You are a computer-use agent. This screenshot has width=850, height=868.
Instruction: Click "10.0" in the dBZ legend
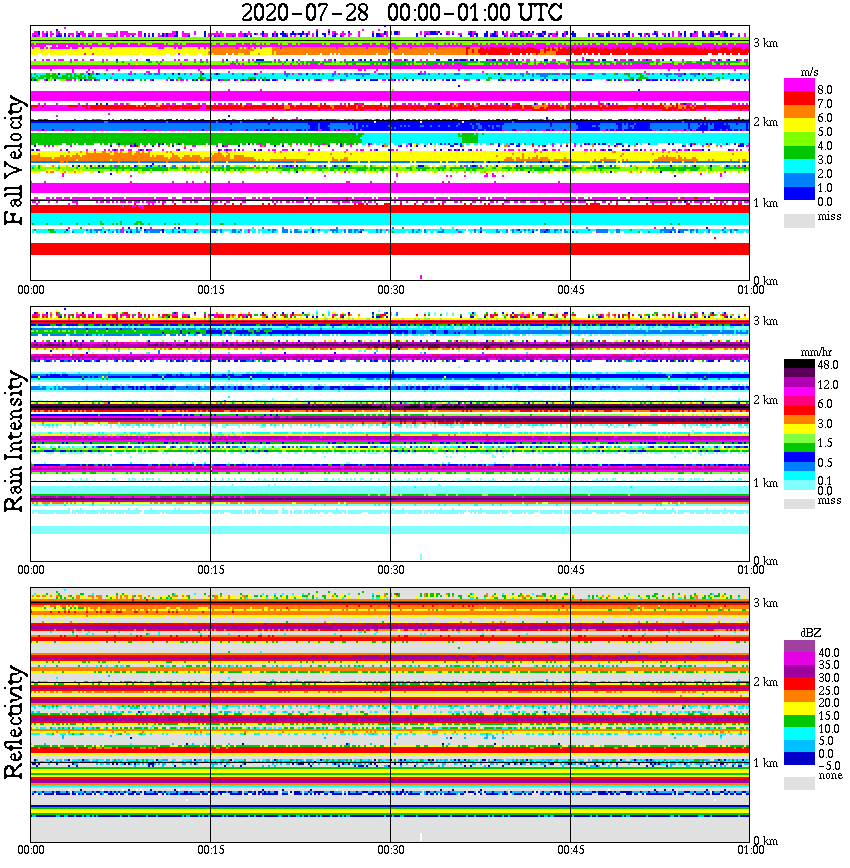click(829, 728)
